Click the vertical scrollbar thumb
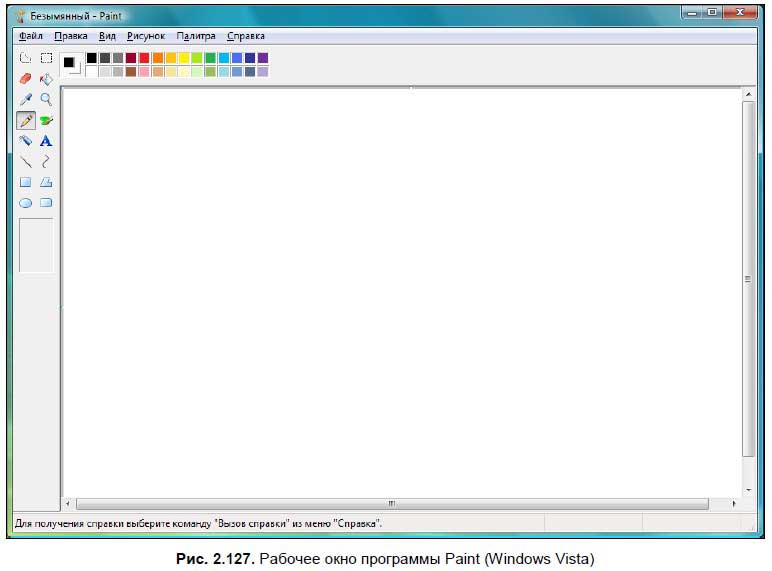 coord(748,279)
